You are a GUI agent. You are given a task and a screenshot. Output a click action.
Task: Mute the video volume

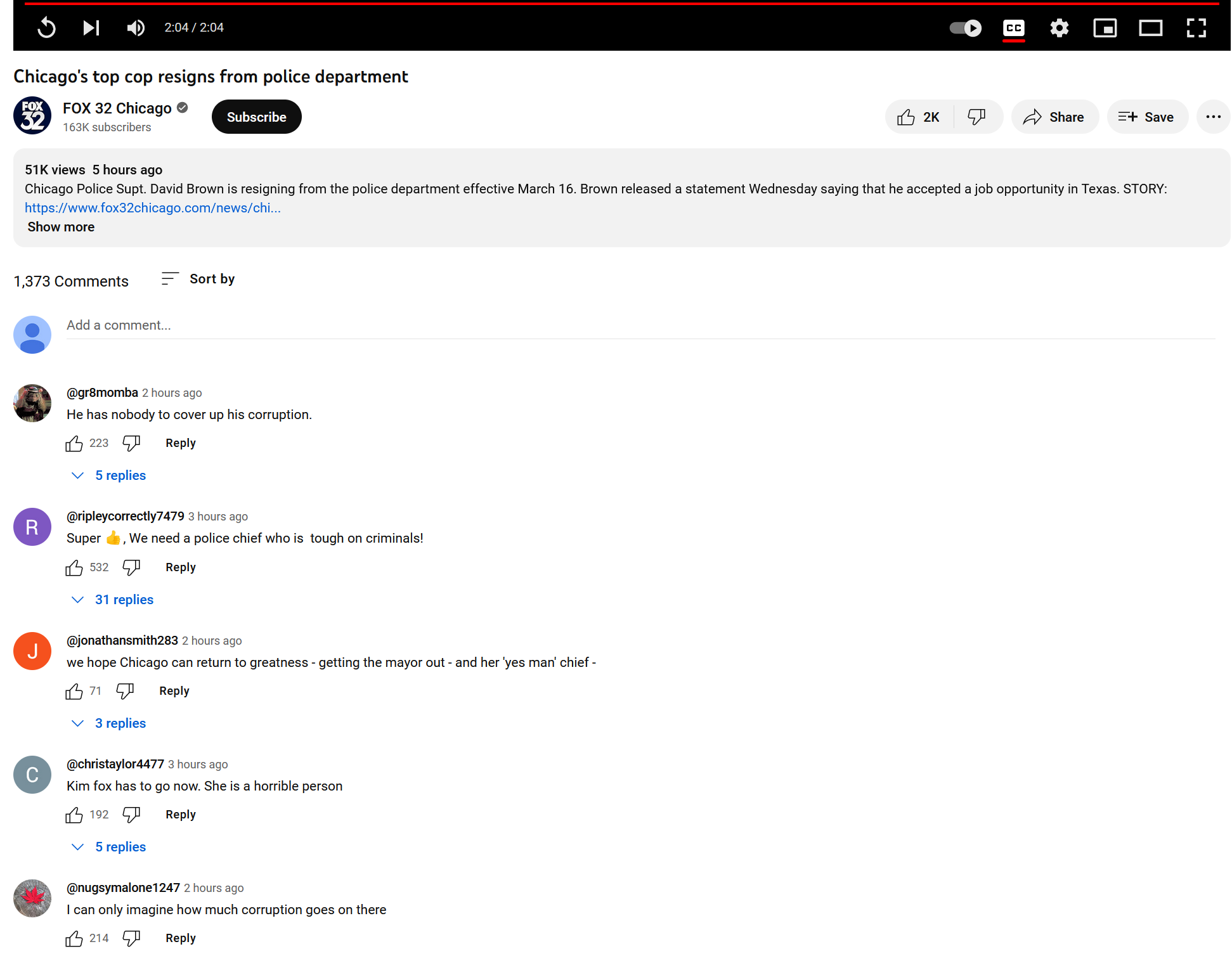[x=136, y=28]
